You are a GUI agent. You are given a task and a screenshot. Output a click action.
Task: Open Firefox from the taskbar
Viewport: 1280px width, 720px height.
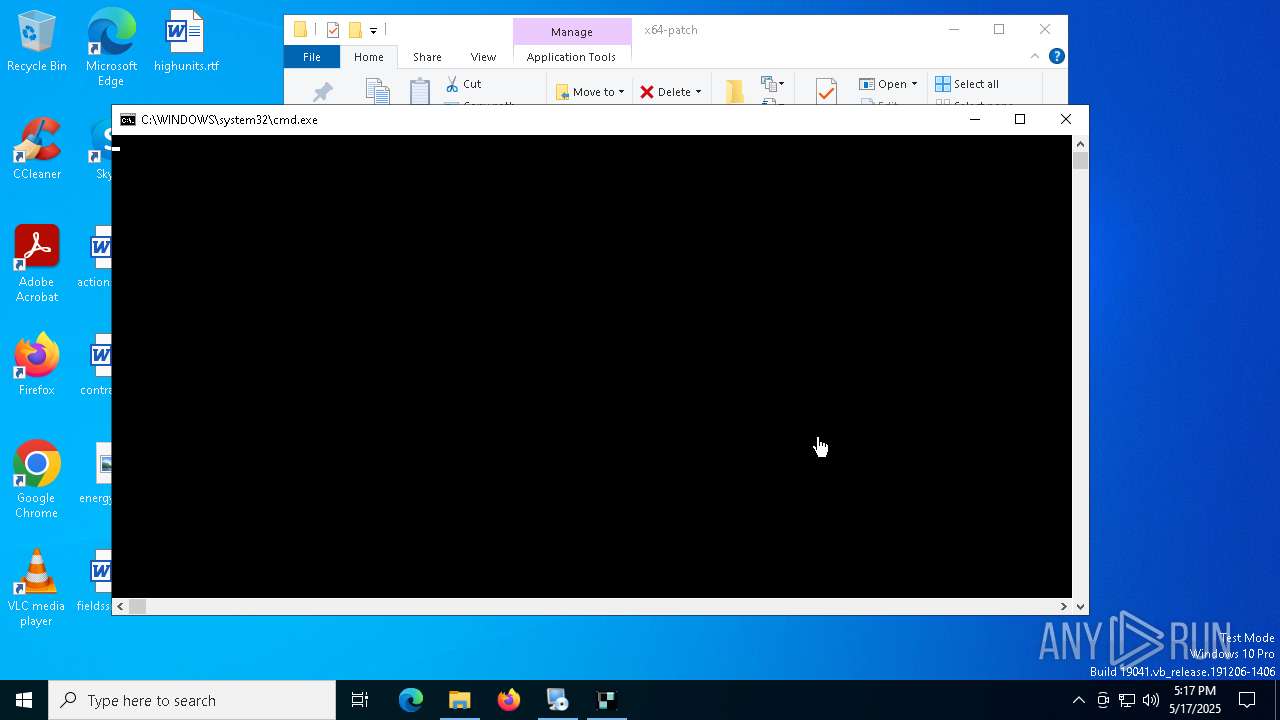click(x=509, y=700)
